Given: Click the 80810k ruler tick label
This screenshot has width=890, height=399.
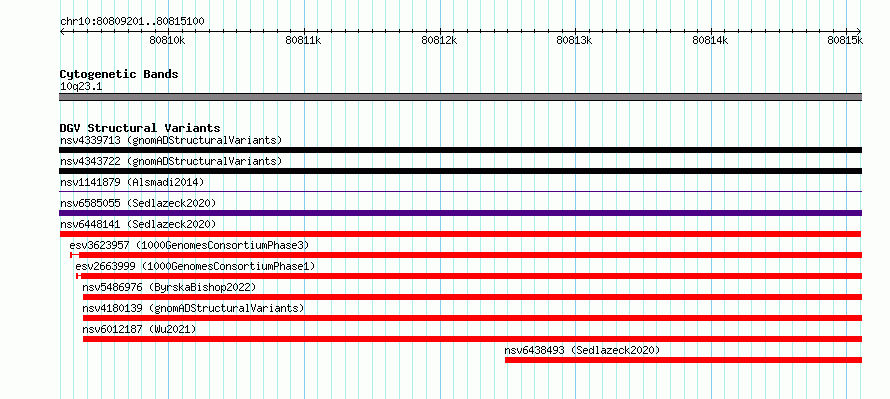Looking at the screenshot, I should click(167, 40).
